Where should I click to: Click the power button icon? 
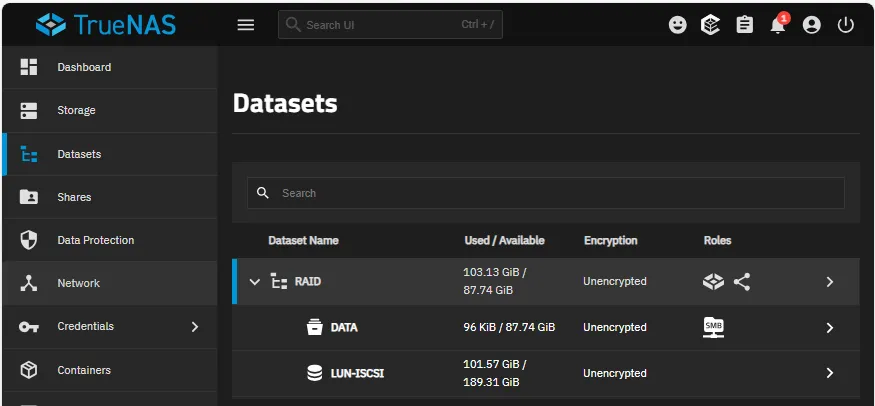click(x=846, y=25)
